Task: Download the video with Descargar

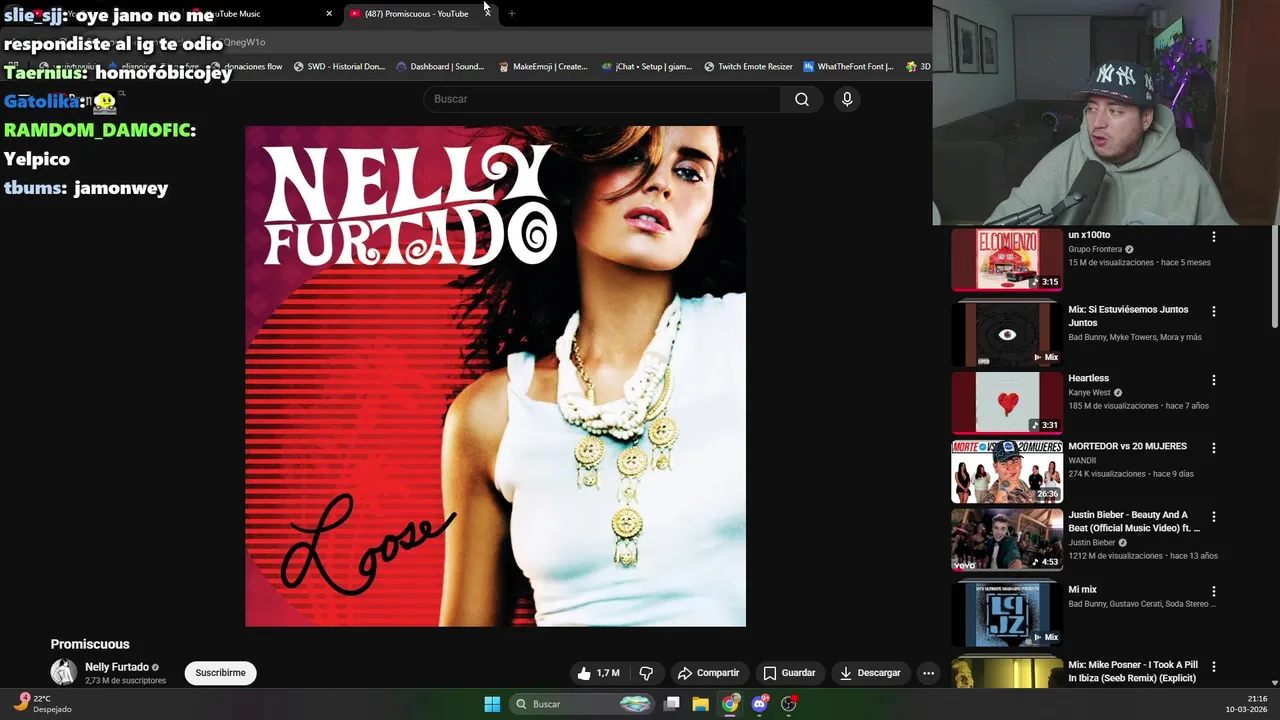Action: pyautogui.click(x=870, y=673)
